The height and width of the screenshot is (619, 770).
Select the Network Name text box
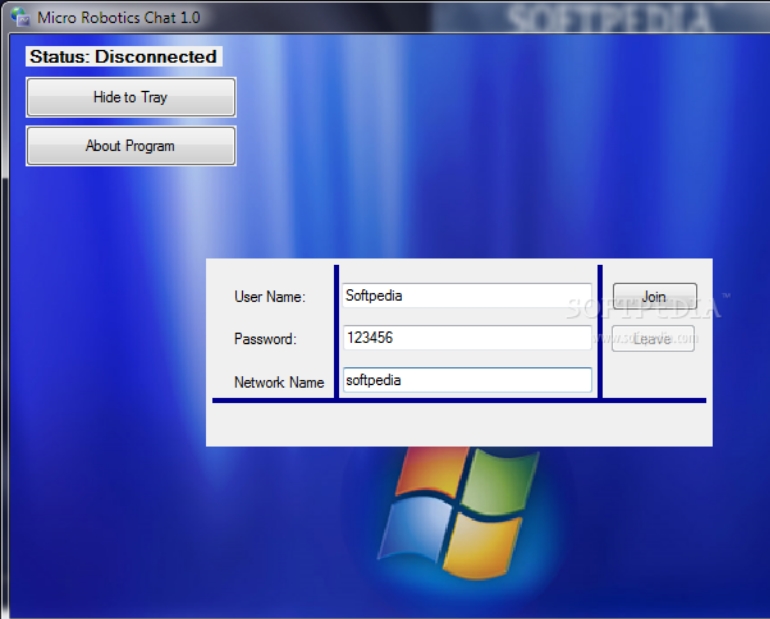(x=466, y=380)
